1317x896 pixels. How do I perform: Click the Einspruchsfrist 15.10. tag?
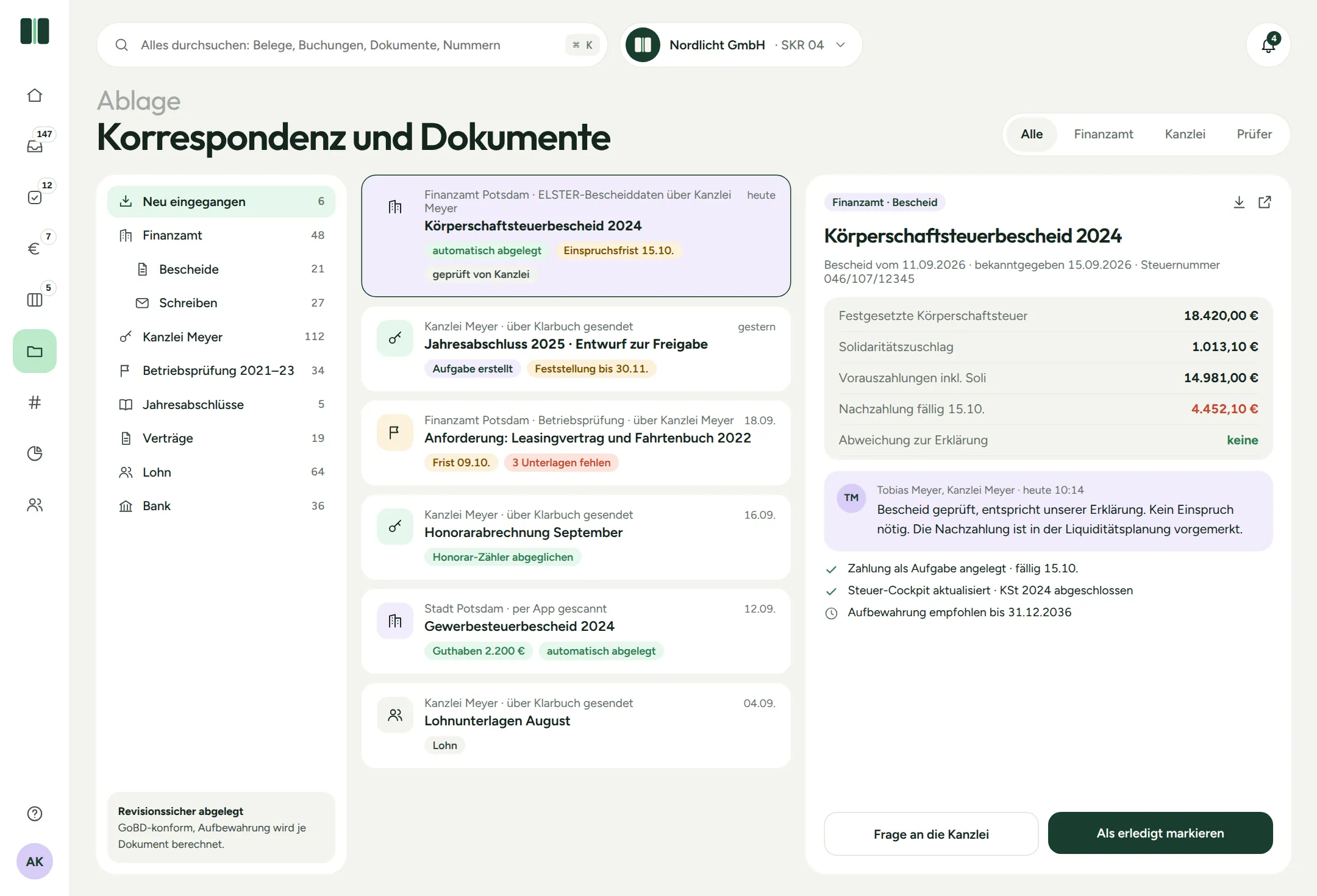(x=618, y=251)
